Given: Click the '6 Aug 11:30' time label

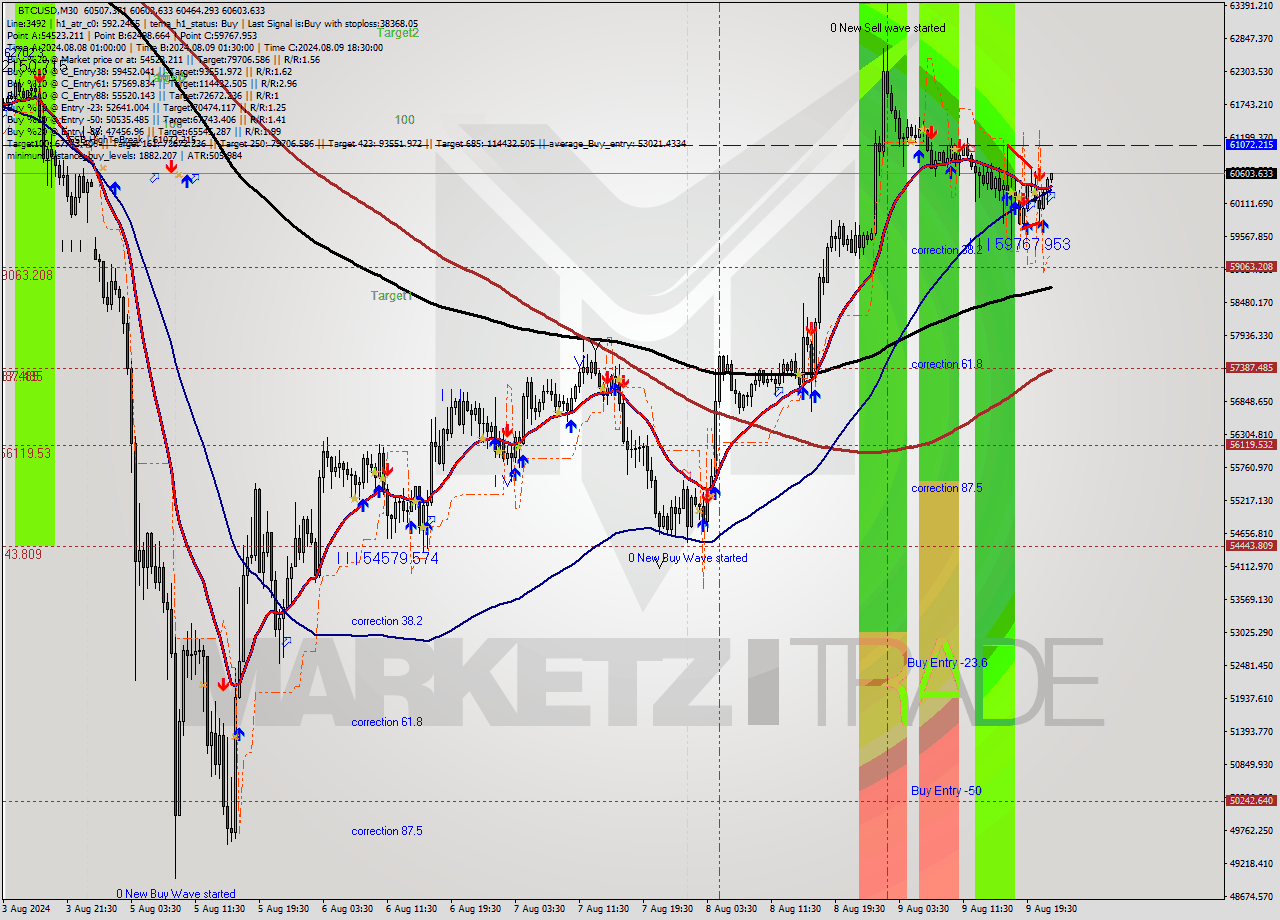Looking at the screenshot, I should click(x=411, y=909).
